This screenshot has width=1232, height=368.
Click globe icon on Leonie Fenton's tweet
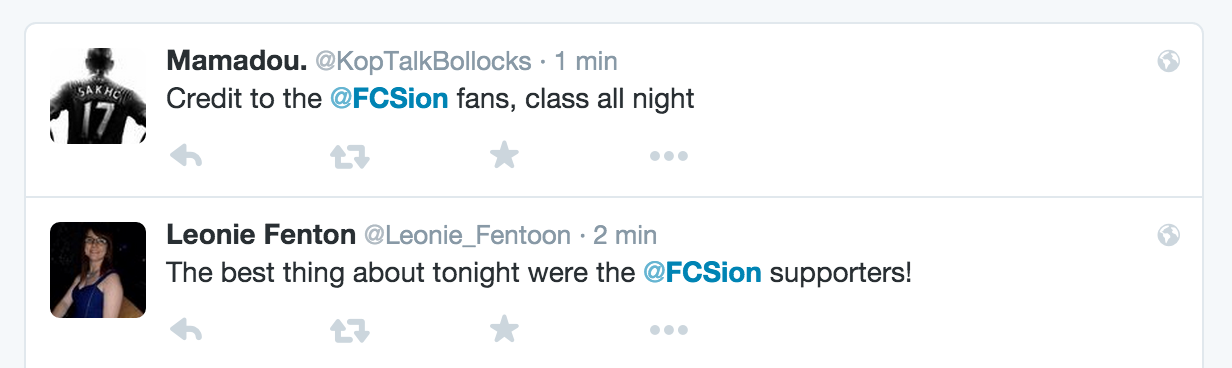[x=1168, y=235]
